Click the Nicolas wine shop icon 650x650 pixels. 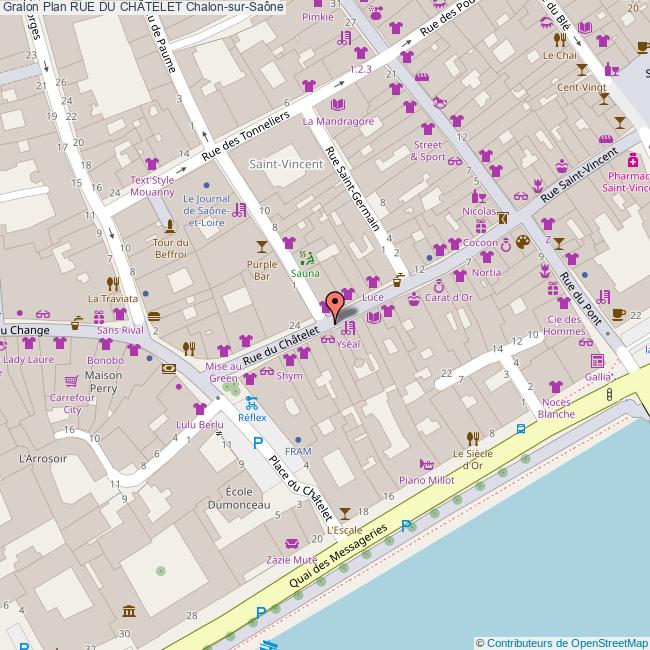coord(474,196)
